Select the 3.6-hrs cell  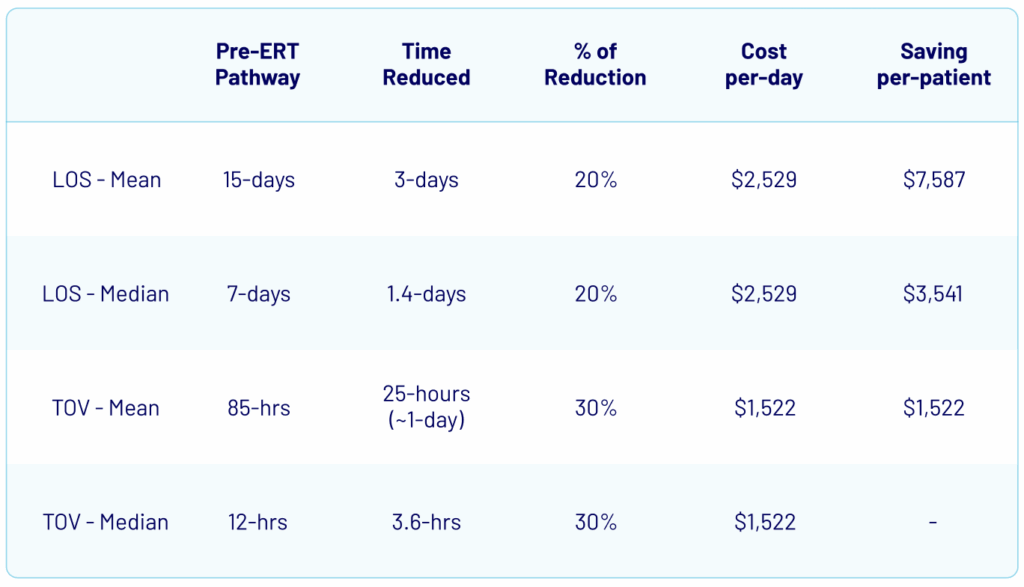tap(426, 522)
